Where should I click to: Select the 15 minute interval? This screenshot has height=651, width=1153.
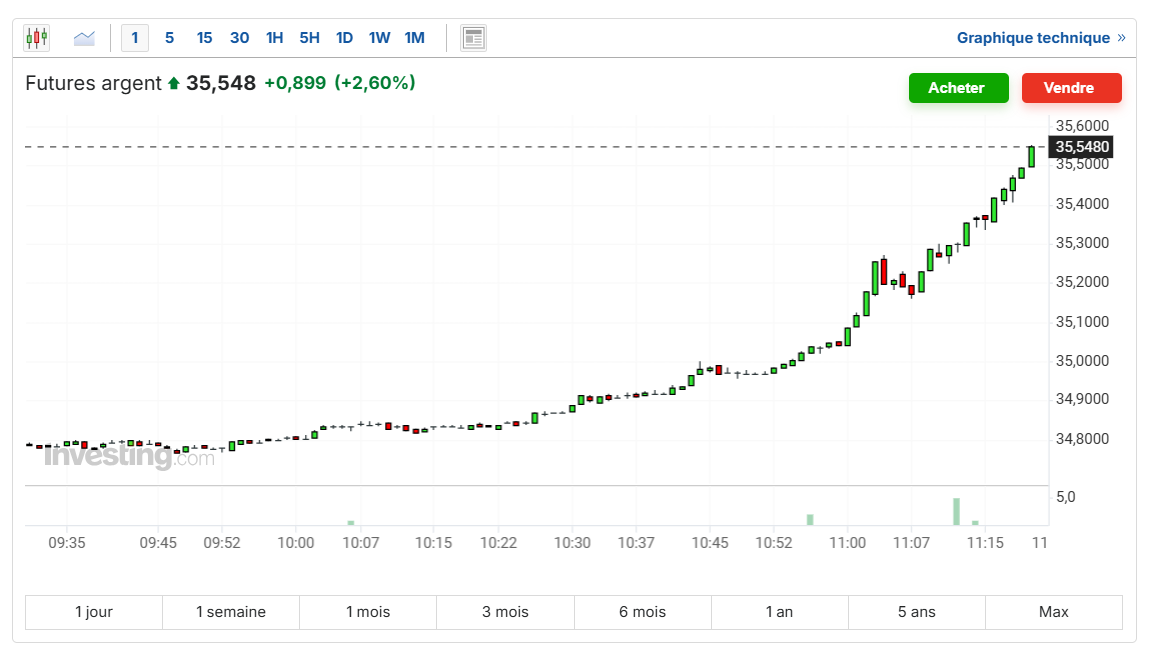tap(204, 38)
